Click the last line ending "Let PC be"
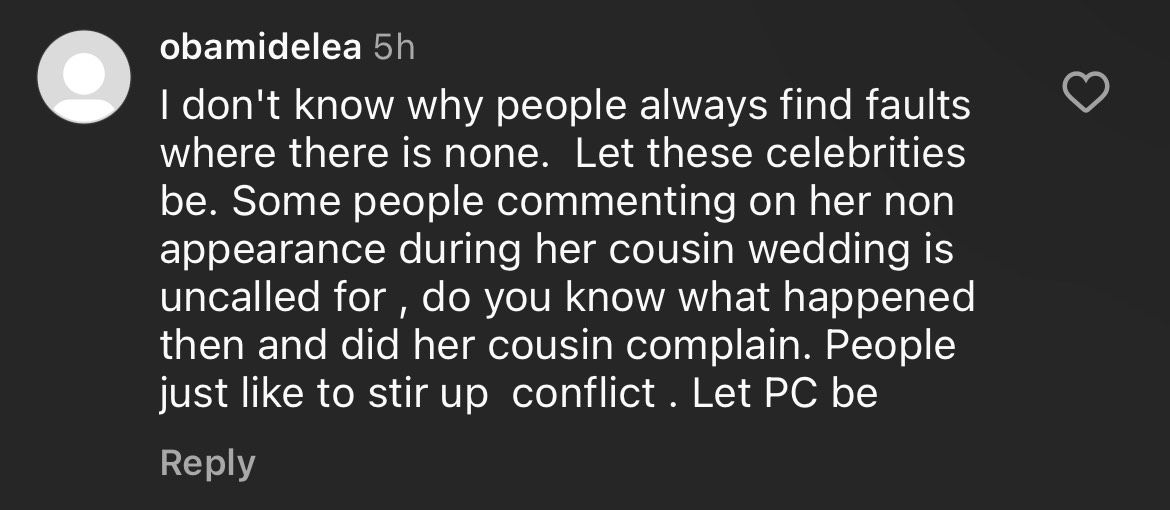1170x510 pixels. (x=518, y=393)
